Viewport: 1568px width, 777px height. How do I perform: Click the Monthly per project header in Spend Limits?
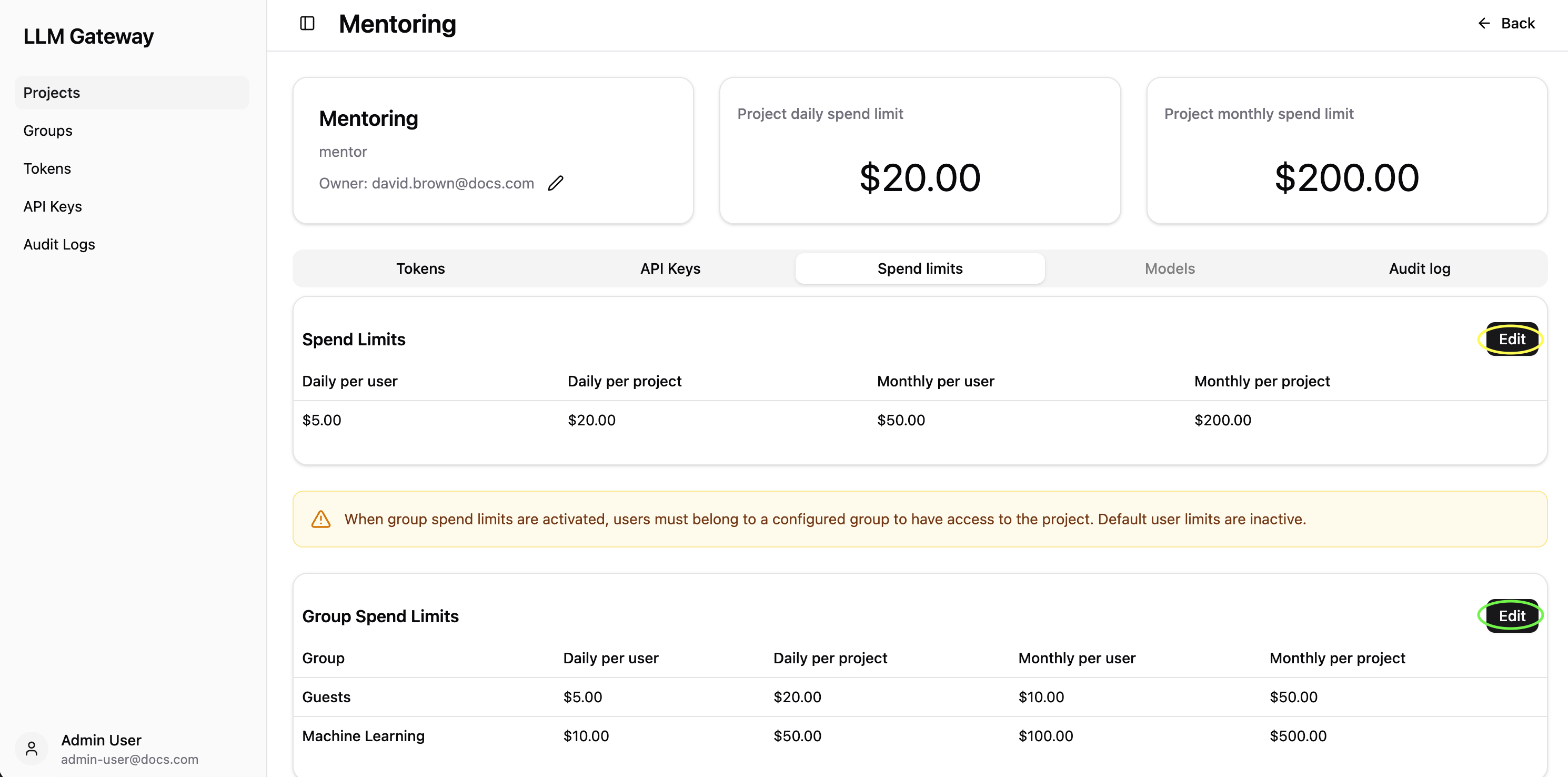tap(1262, 381)
